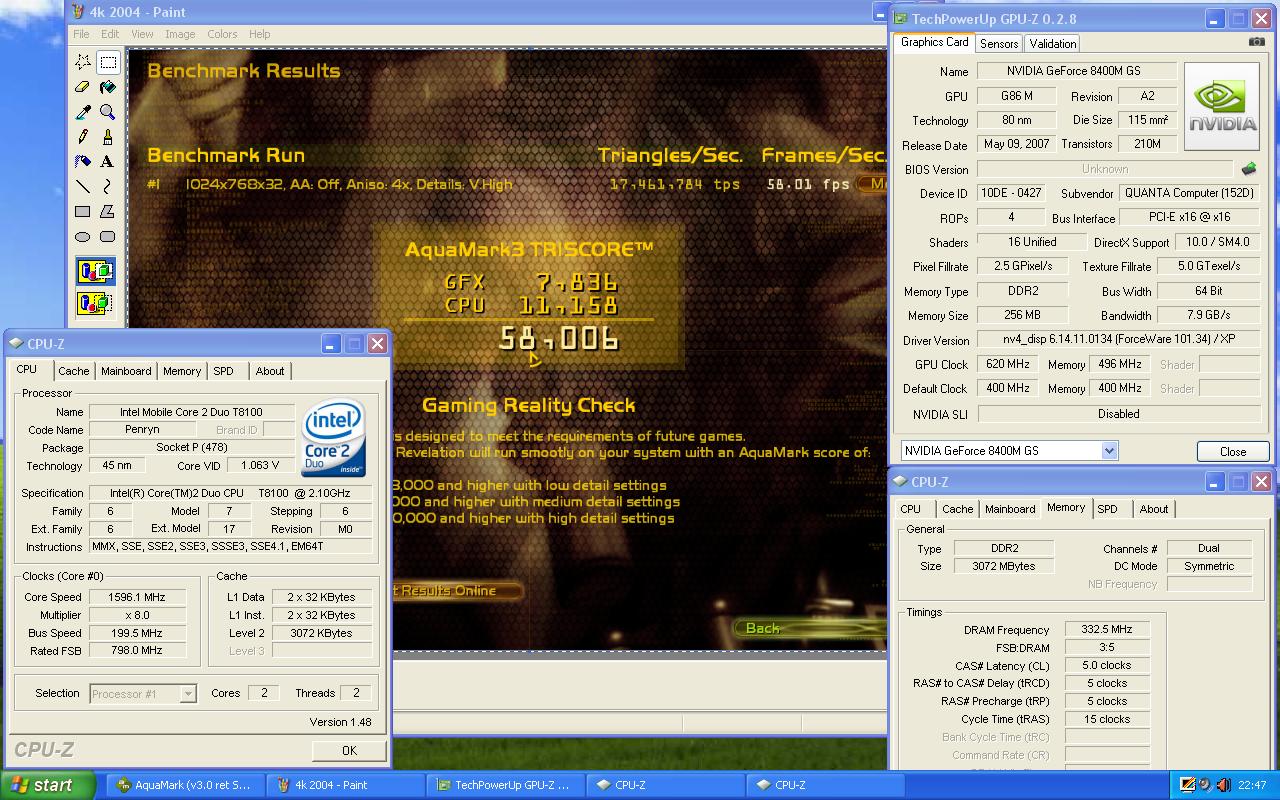Activate the Magnifier tool in Paint
Image resolution: width=1280 pixels, height=800 pixels.
tap(108, 112)
